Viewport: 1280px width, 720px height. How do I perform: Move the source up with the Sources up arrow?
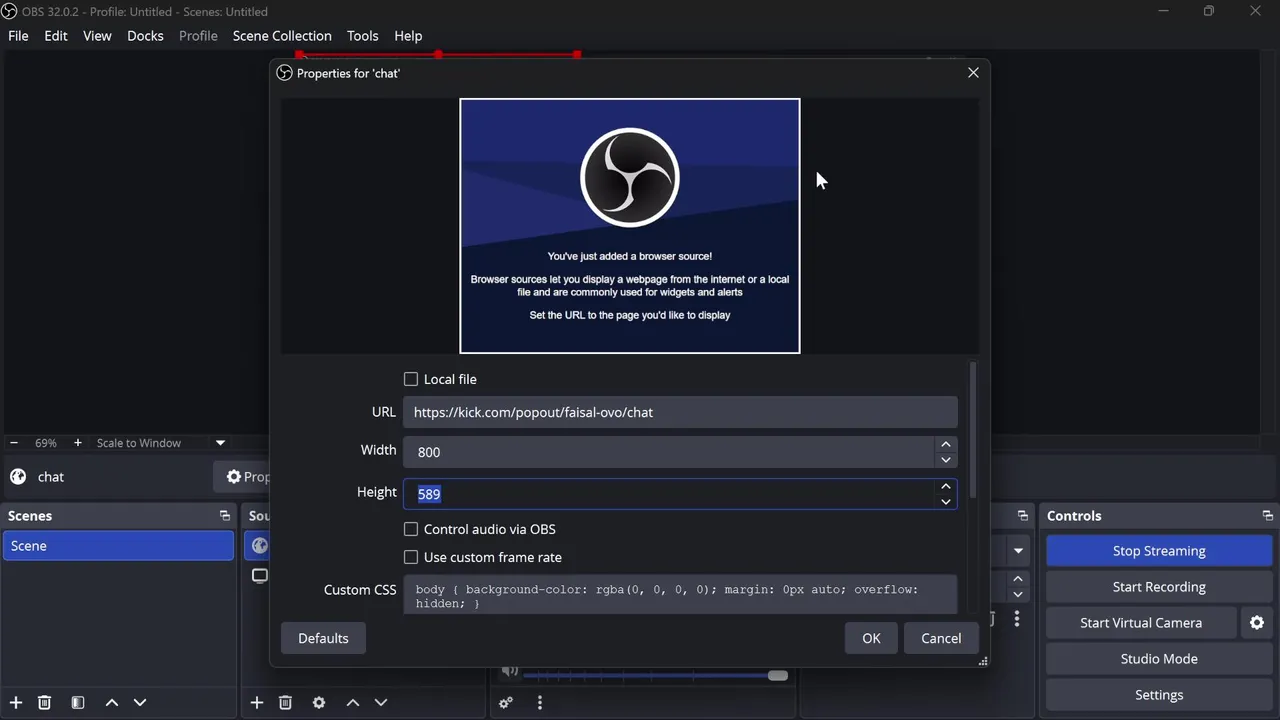[353, 703]
